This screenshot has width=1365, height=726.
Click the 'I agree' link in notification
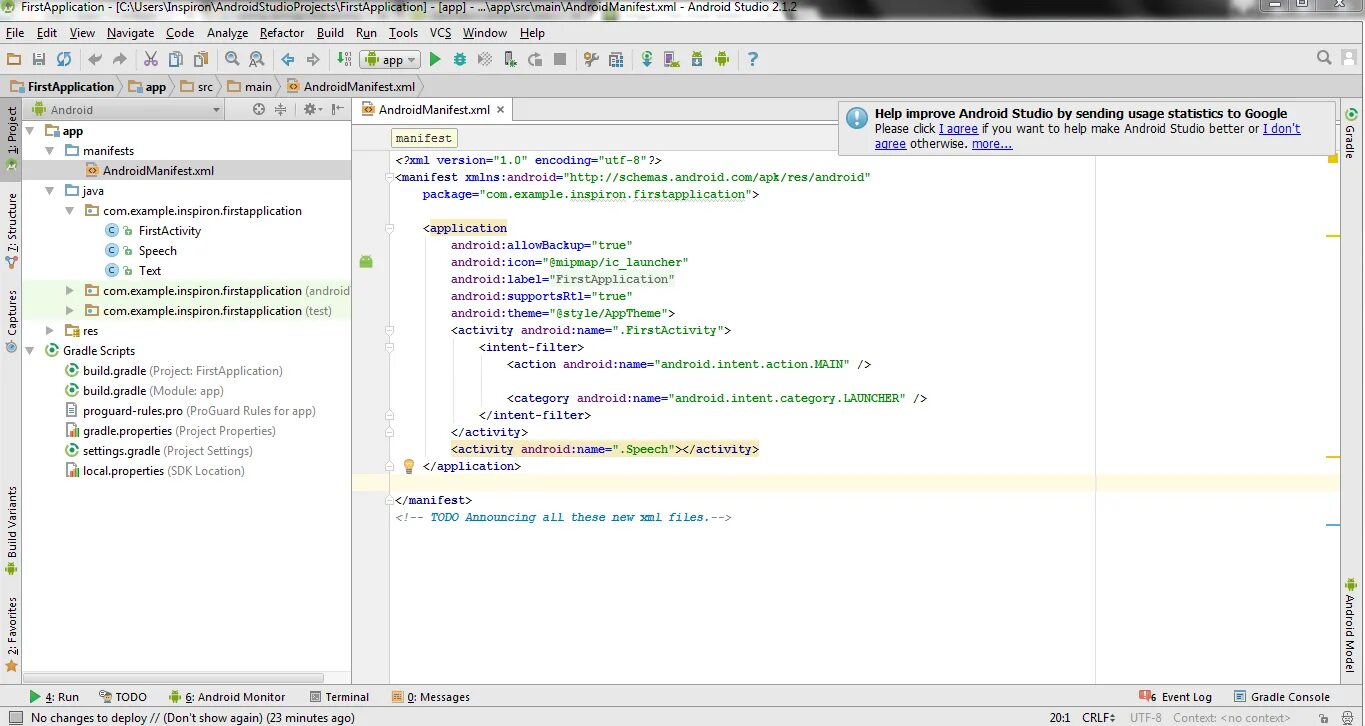[x=958, y=129]
